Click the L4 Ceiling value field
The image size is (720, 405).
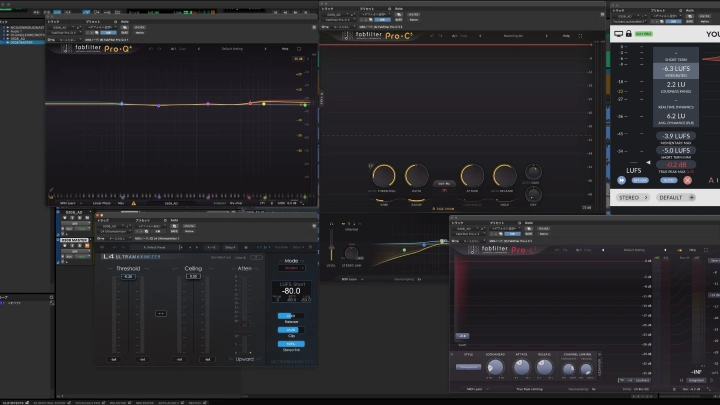(x=193, y=277)
